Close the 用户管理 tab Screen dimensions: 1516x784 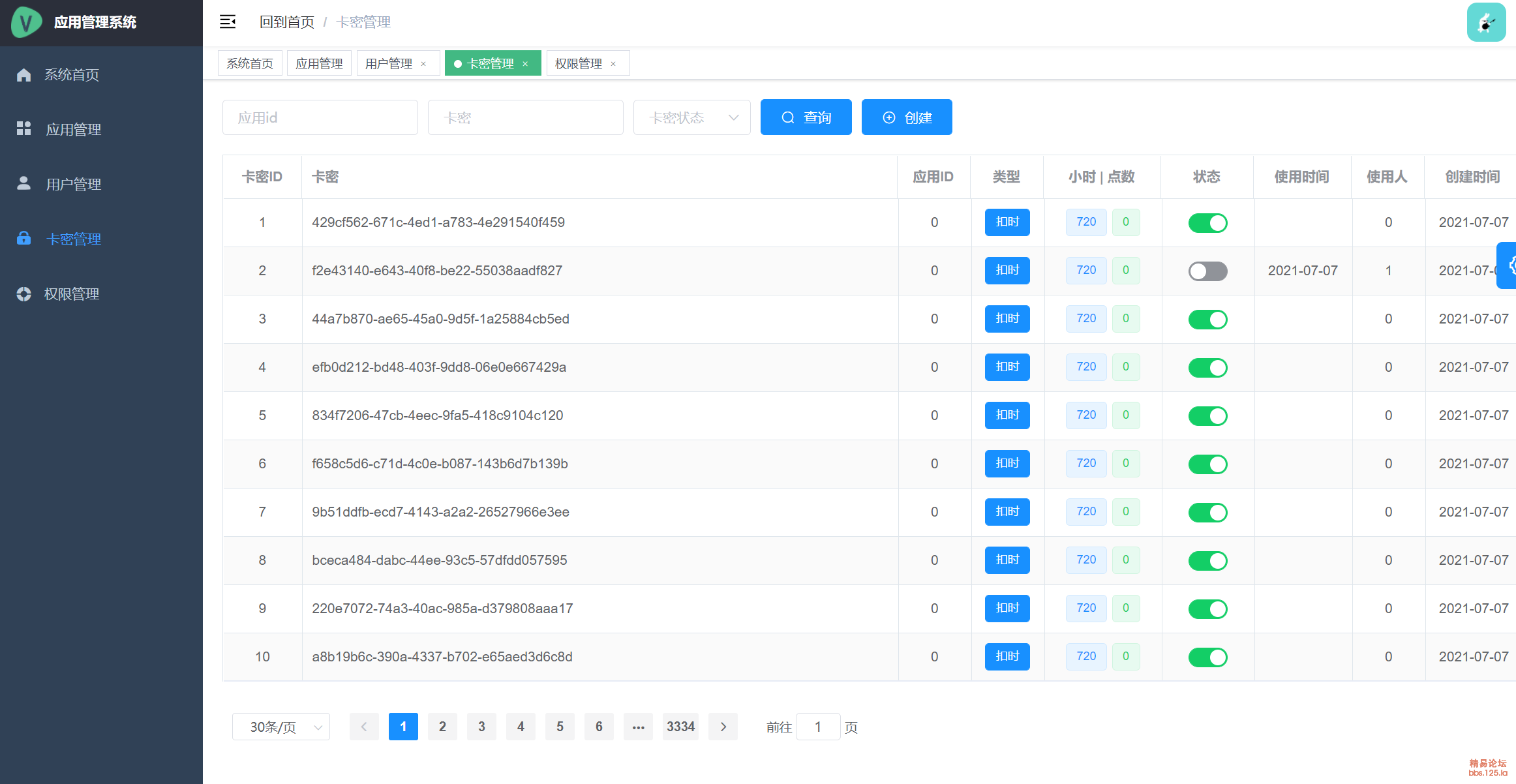(x=423, y=64)
